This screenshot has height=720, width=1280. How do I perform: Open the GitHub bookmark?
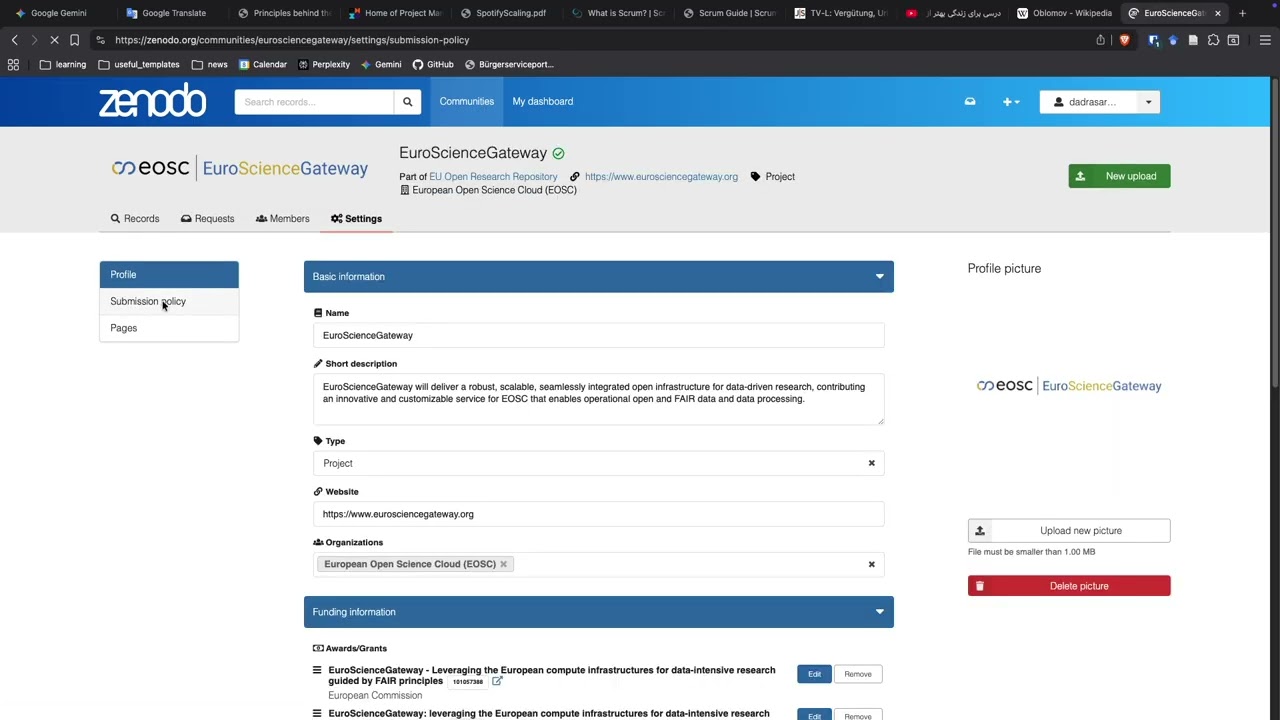pos(433,64)
